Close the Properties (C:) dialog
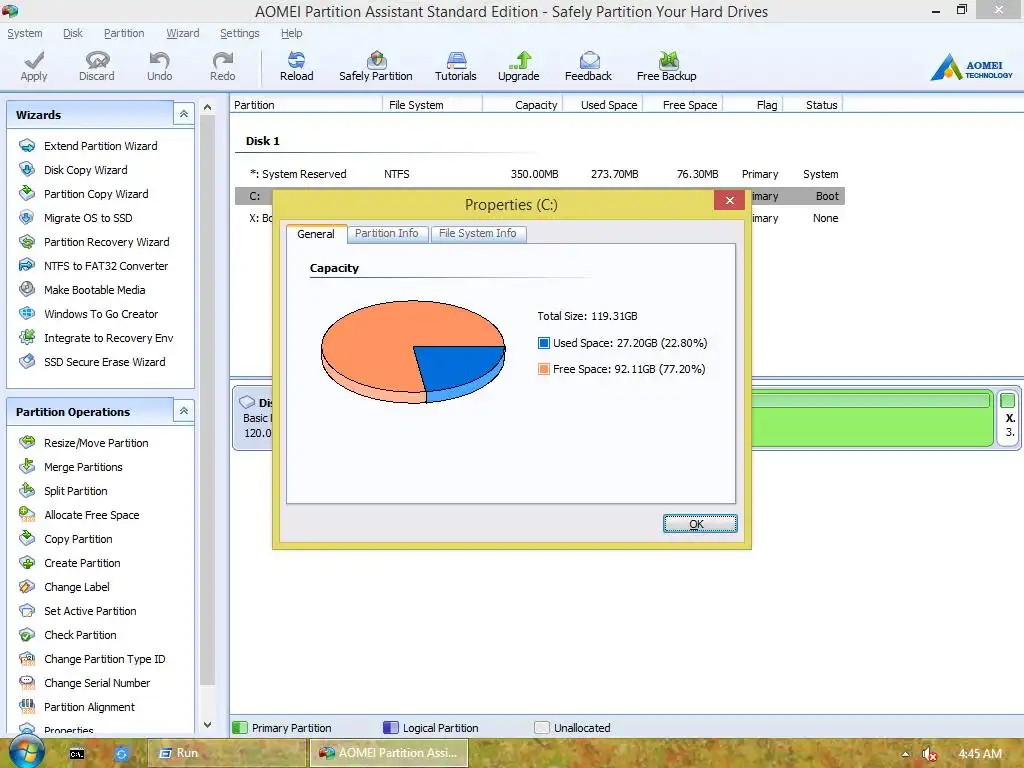This screenshot has width=1024, height=768. tap(729, 200)
